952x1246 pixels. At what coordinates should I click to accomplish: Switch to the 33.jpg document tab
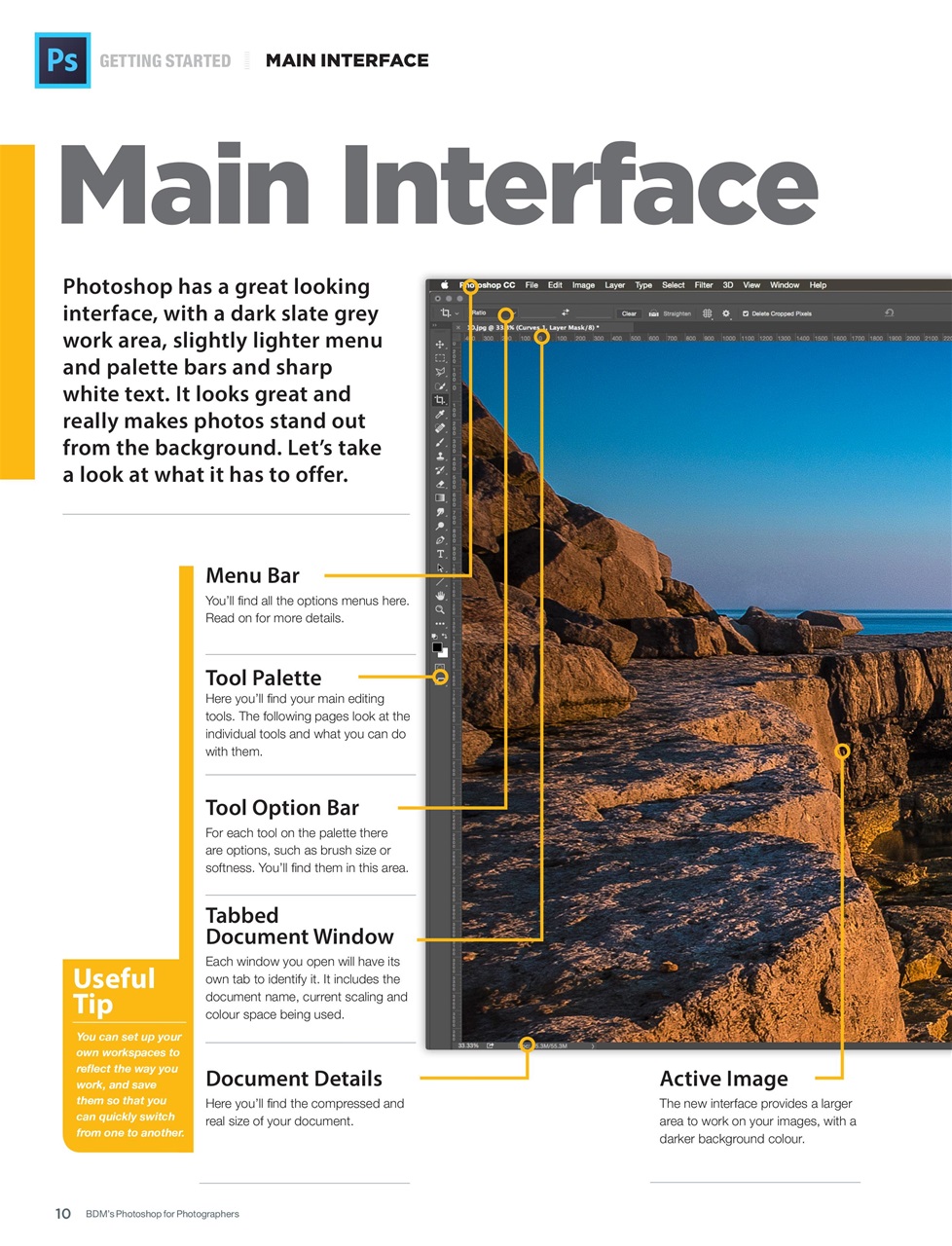[532, 327]
